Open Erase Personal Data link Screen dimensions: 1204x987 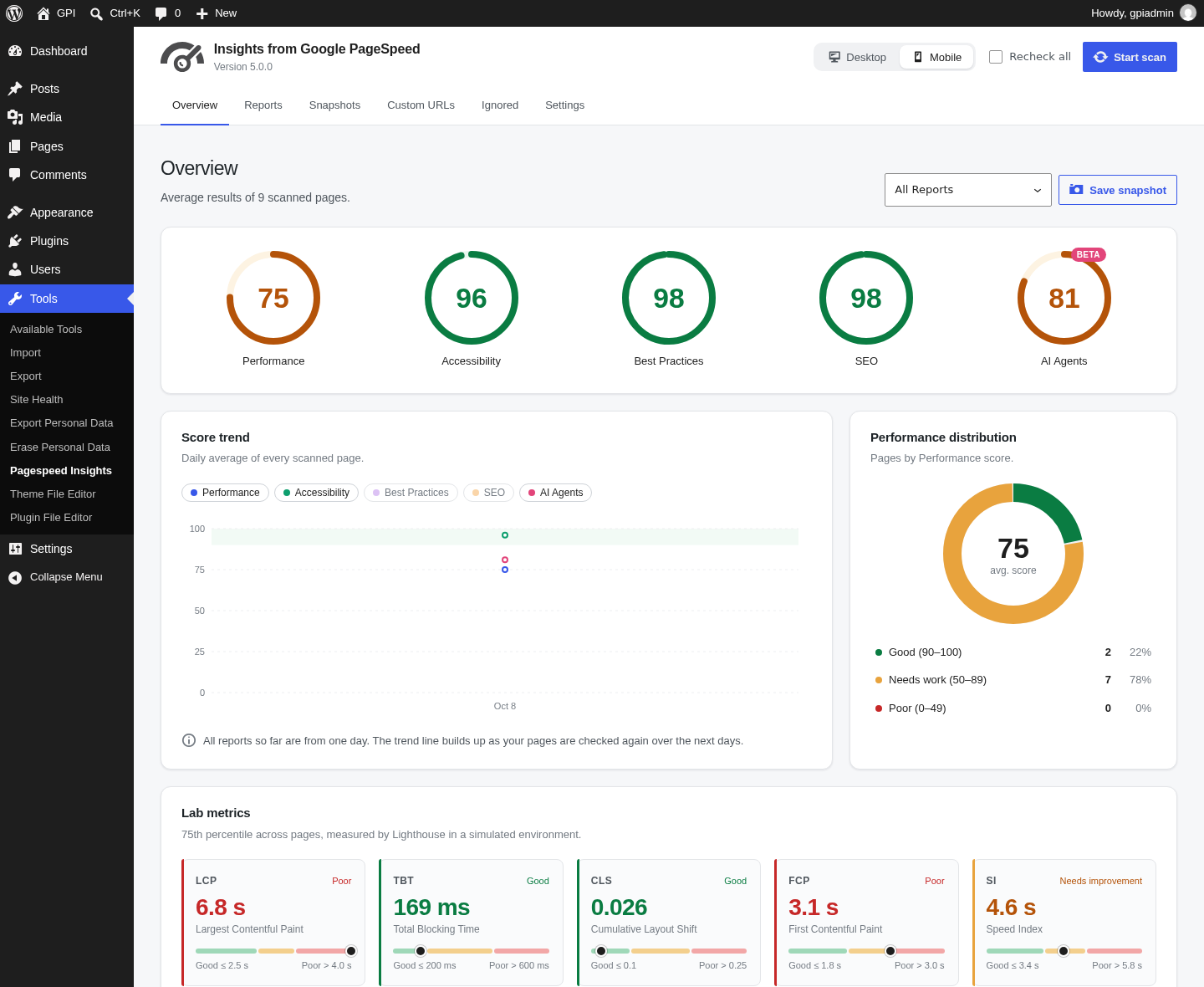coord(67,447)
